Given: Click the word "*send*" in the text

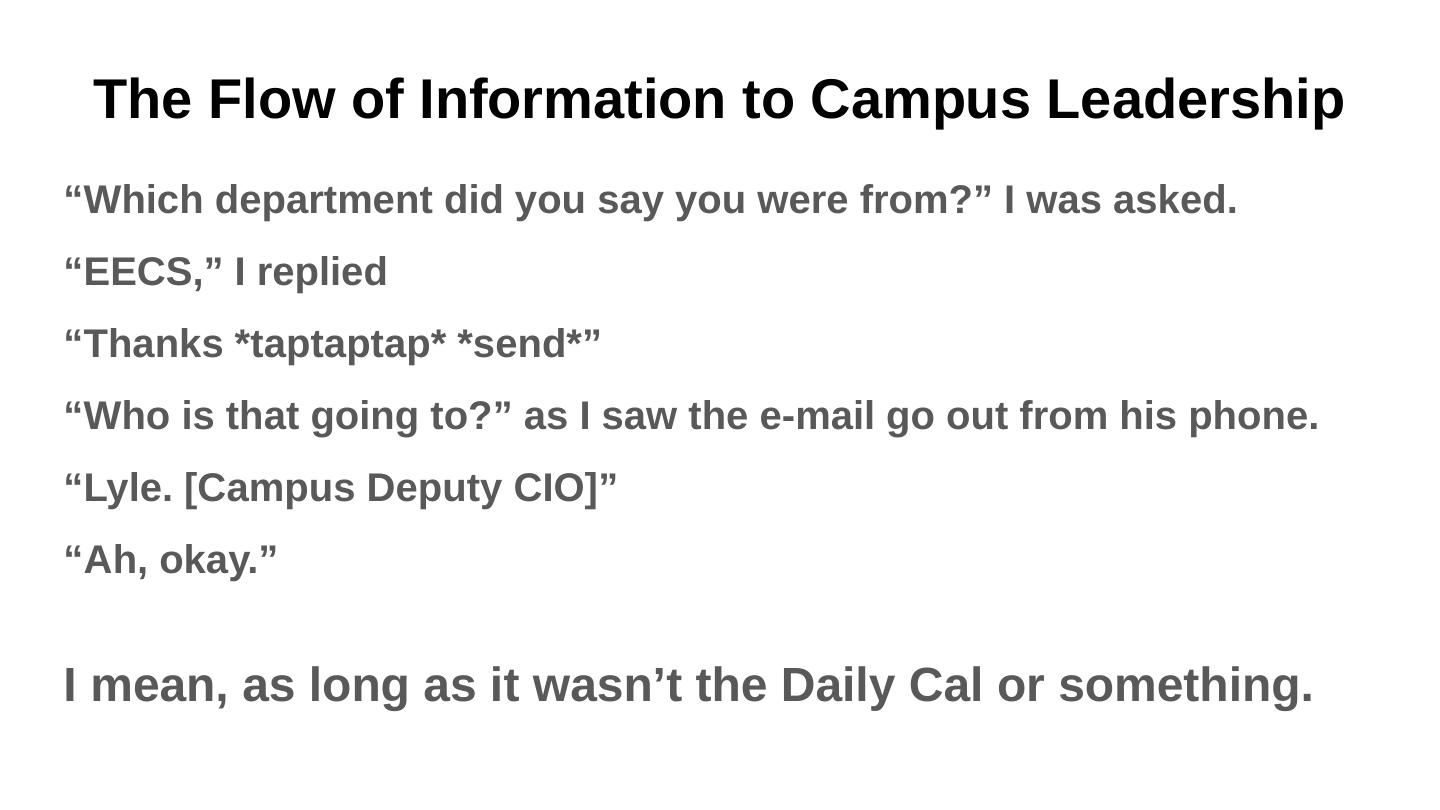Looking at the screenshot, I should coord(520,344).
